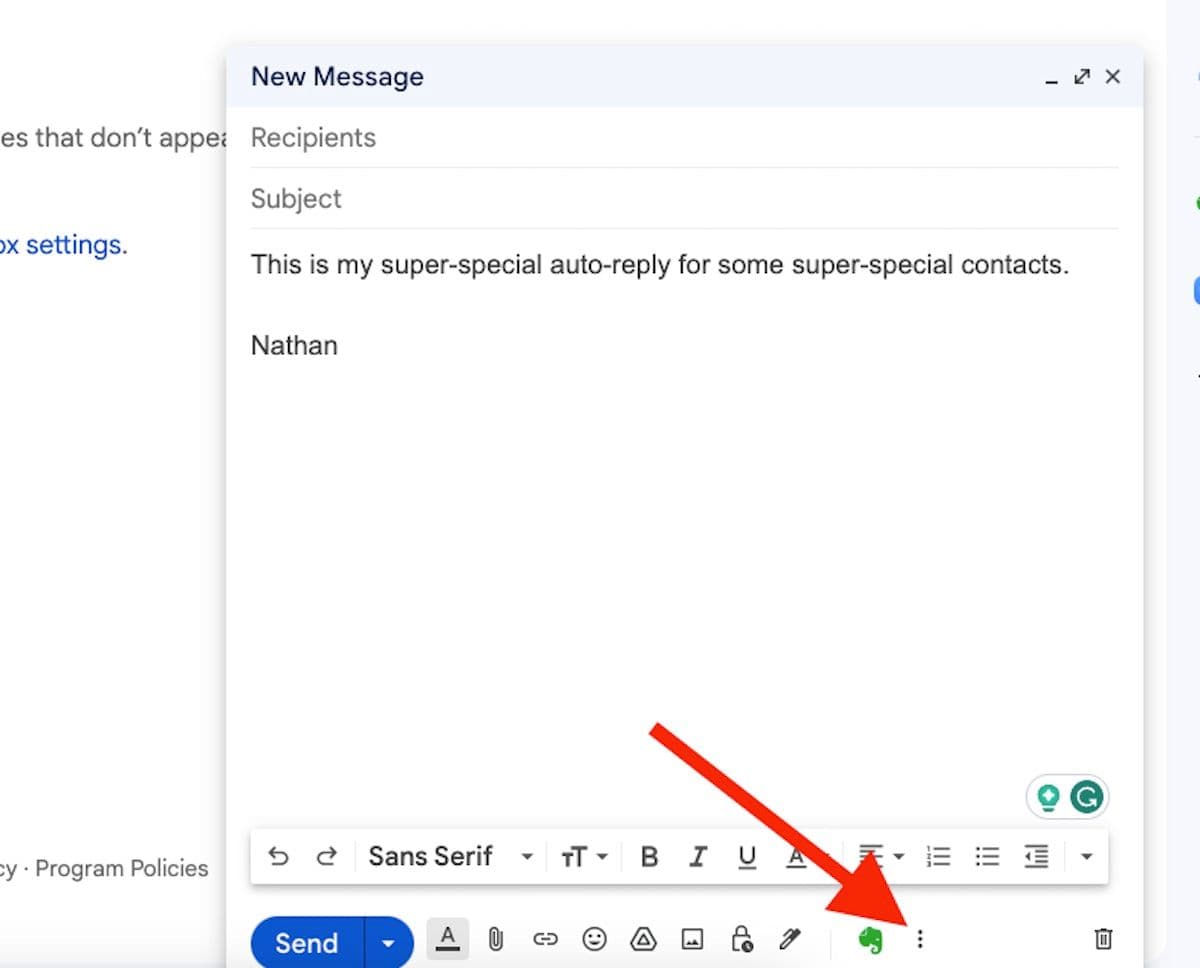Open the emoji picker

coord(595,939)
